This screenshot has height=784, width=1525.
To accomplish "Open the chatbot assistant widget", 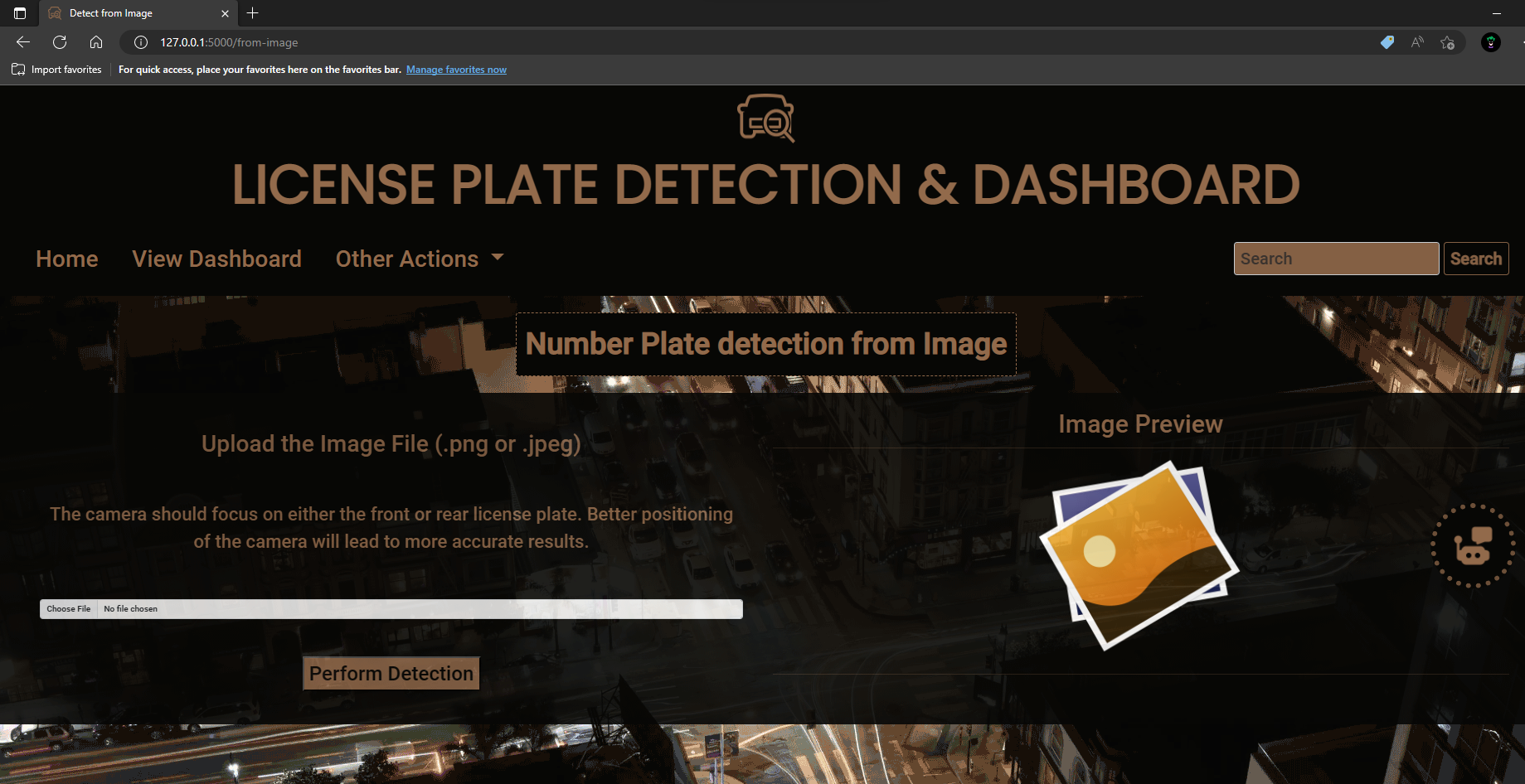I will (1472, 547).
